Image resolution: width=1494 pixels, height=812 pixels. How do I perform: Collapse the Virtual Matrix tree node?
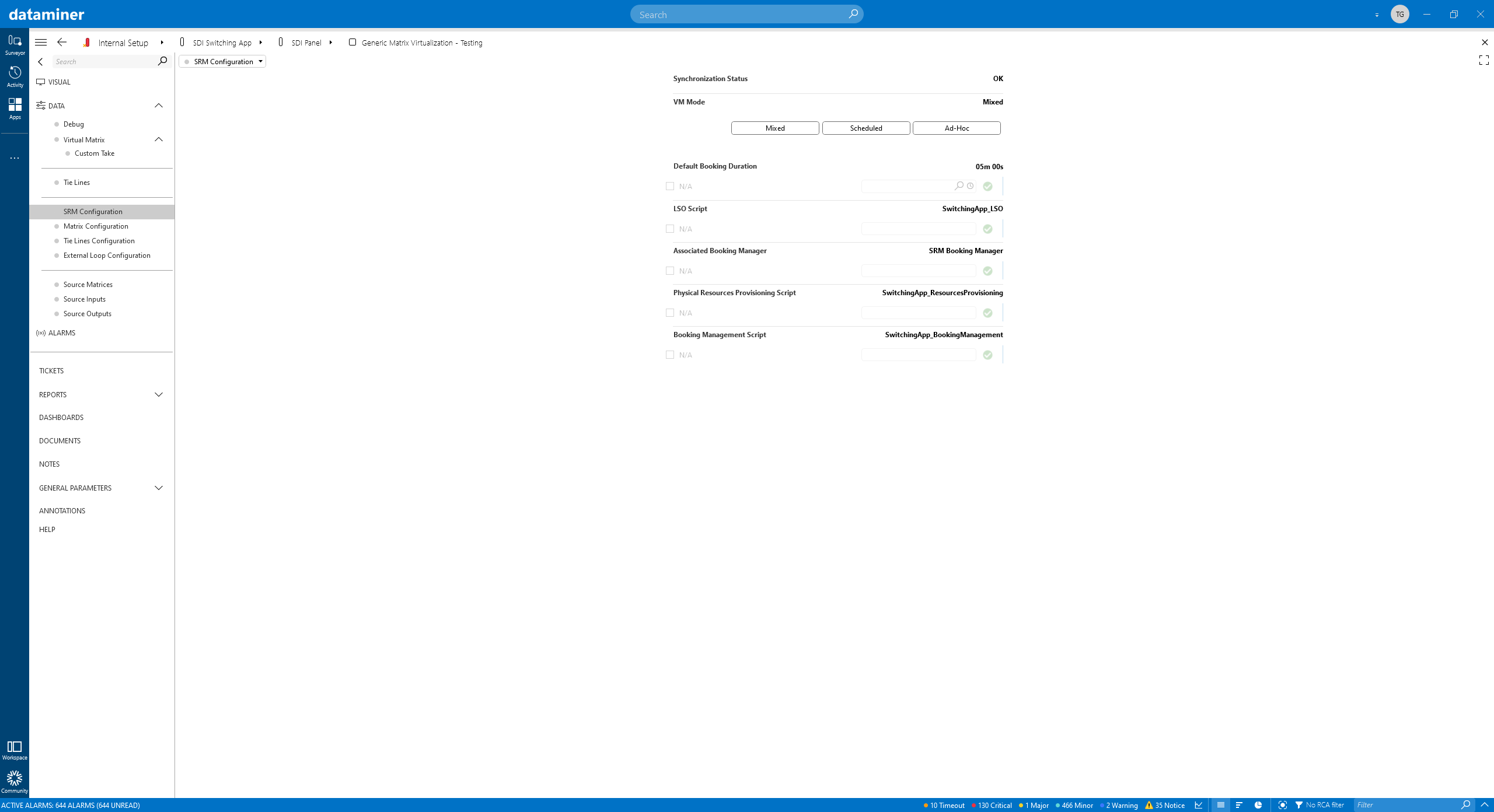click(x=158, y=139)
